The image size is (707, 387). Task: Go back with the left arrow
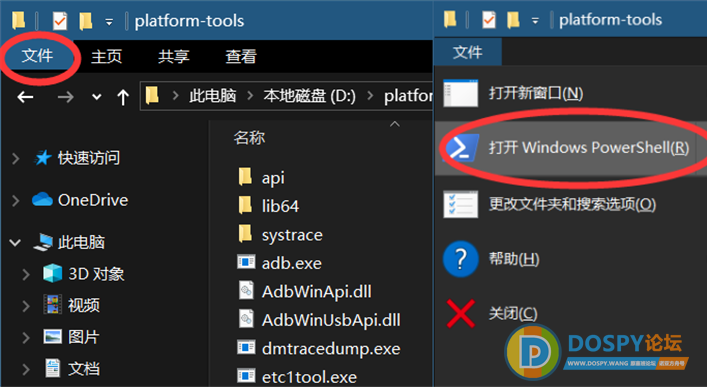[x=25, y=97]
